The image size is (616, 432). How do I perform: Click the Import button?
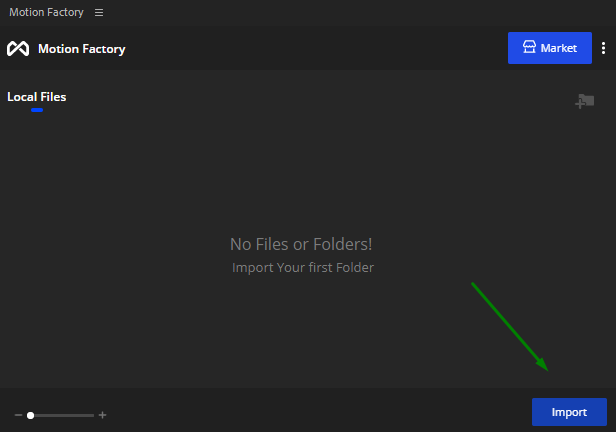click(x=569, y=412)
